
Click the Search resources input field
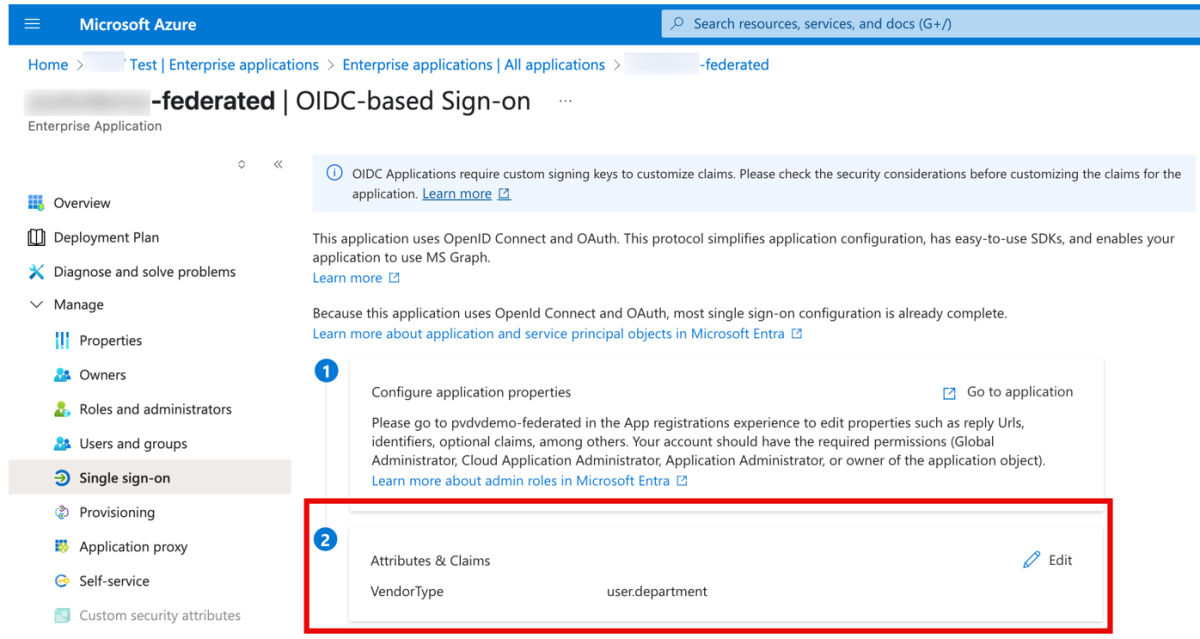click(930, 24)
